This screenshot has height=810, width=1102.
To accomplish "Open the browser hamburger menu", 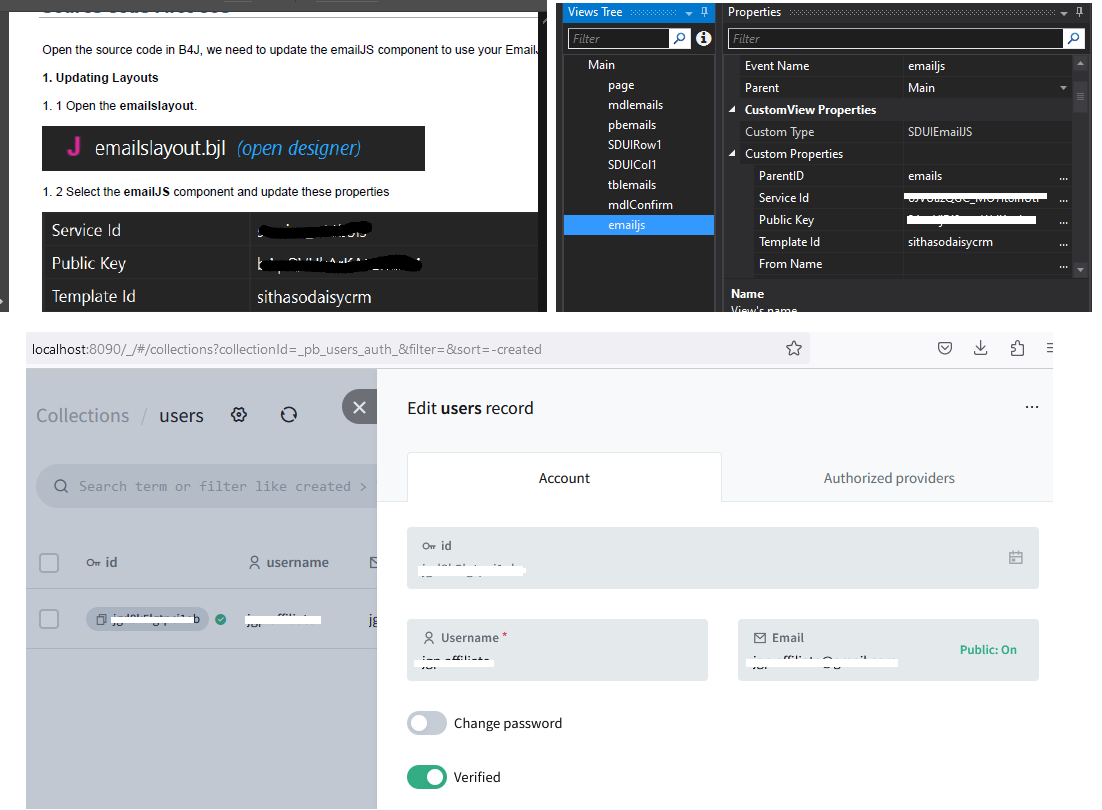I will (1049, 348).
